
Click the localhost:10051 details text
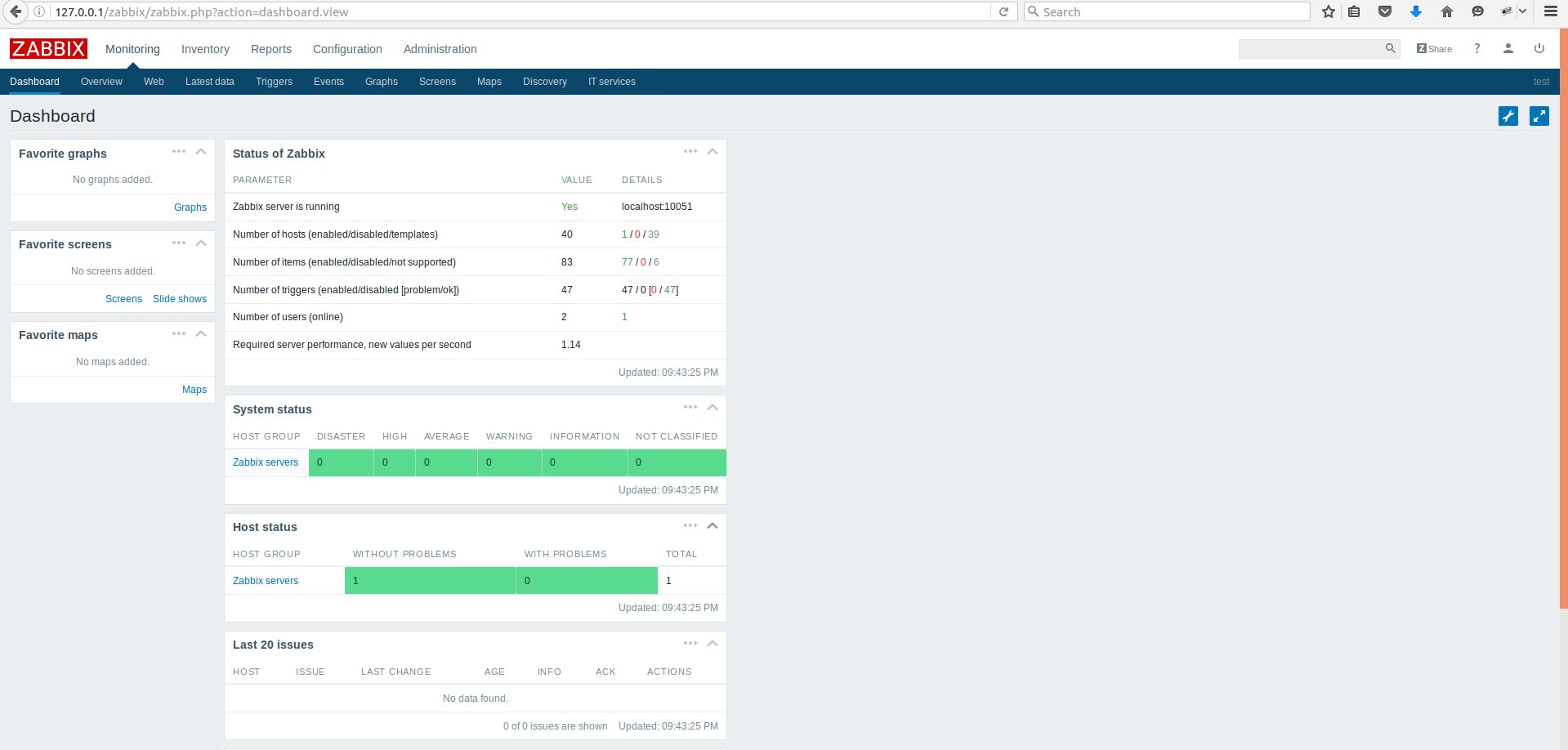(x=657, y=207)
